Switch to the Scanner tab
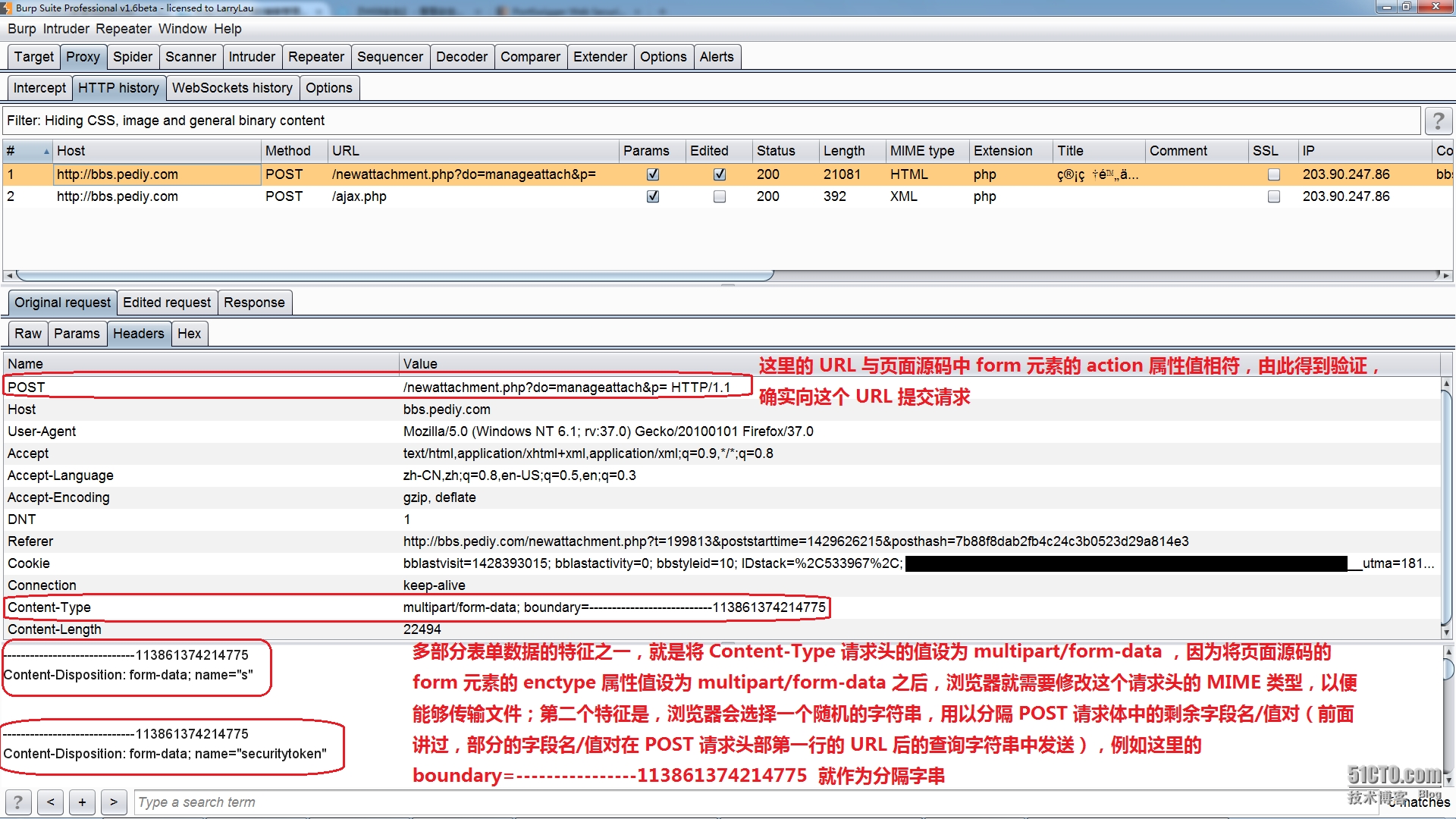This screenshot has height=819, width=1456. (190, 57)
